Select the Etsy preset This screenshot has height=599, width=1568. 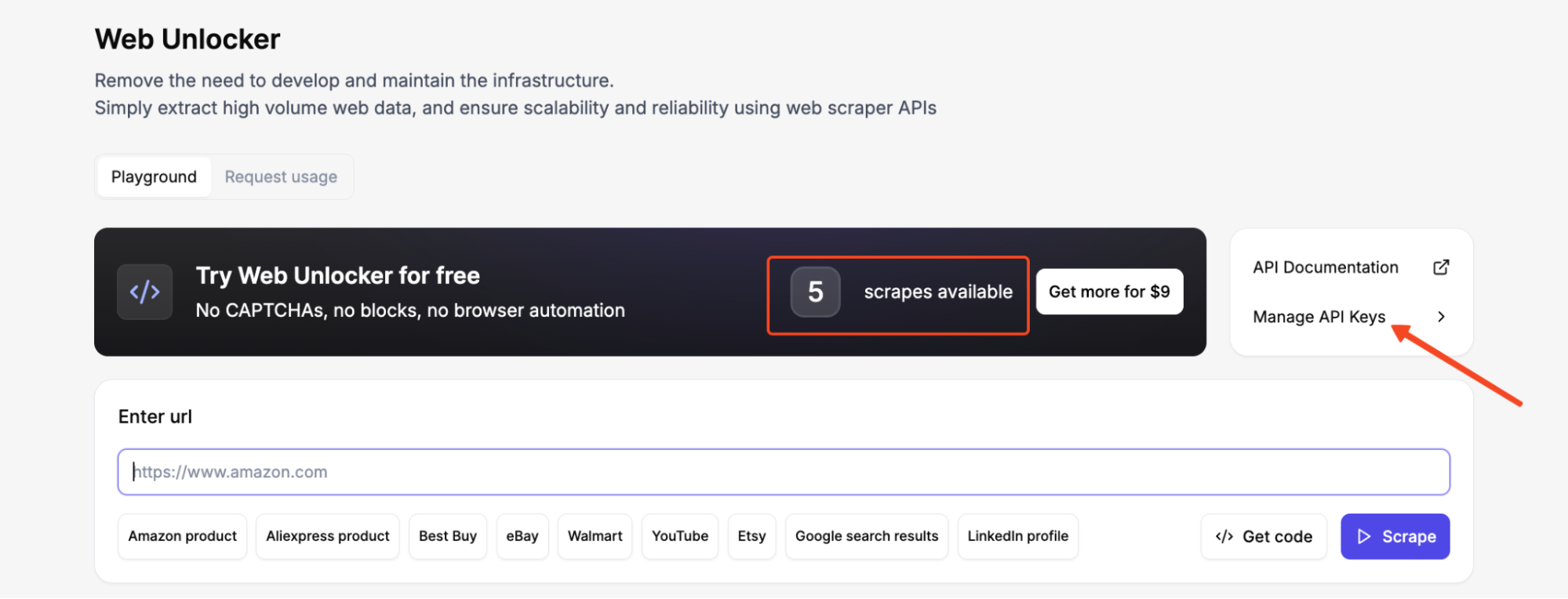pos(751,536)
